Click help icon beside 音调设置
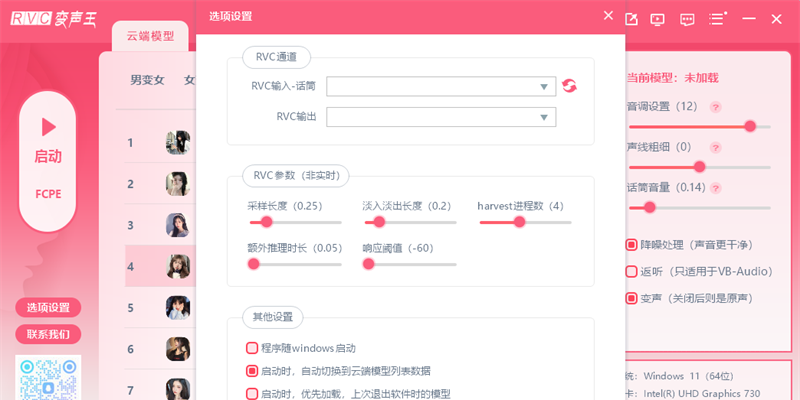Viewport: 800px width, 400px height. click(x=716, y=107)
